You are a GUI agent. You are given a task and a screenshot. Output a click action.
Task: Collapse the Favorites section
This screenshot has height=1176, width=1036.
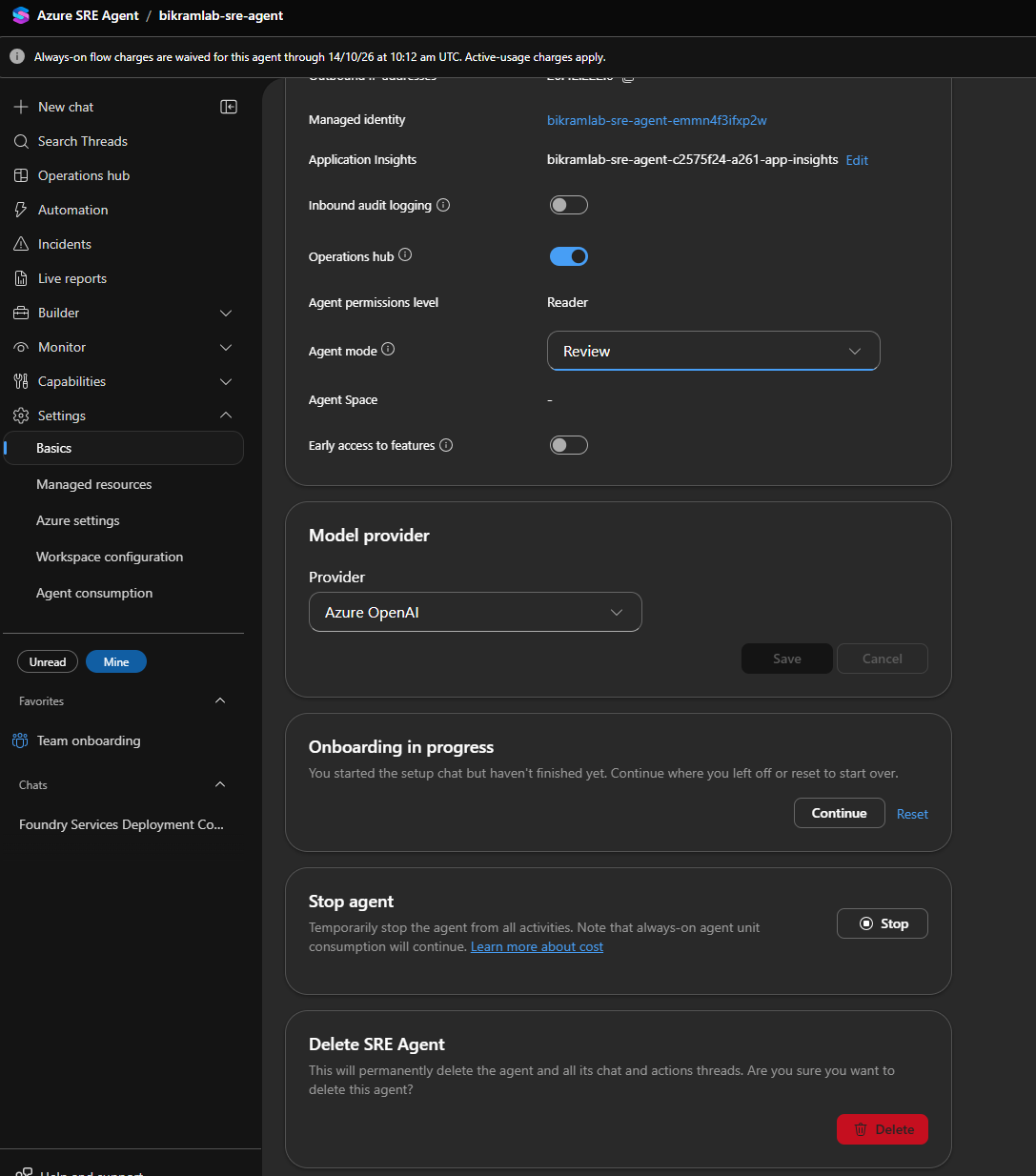[220, 700]
